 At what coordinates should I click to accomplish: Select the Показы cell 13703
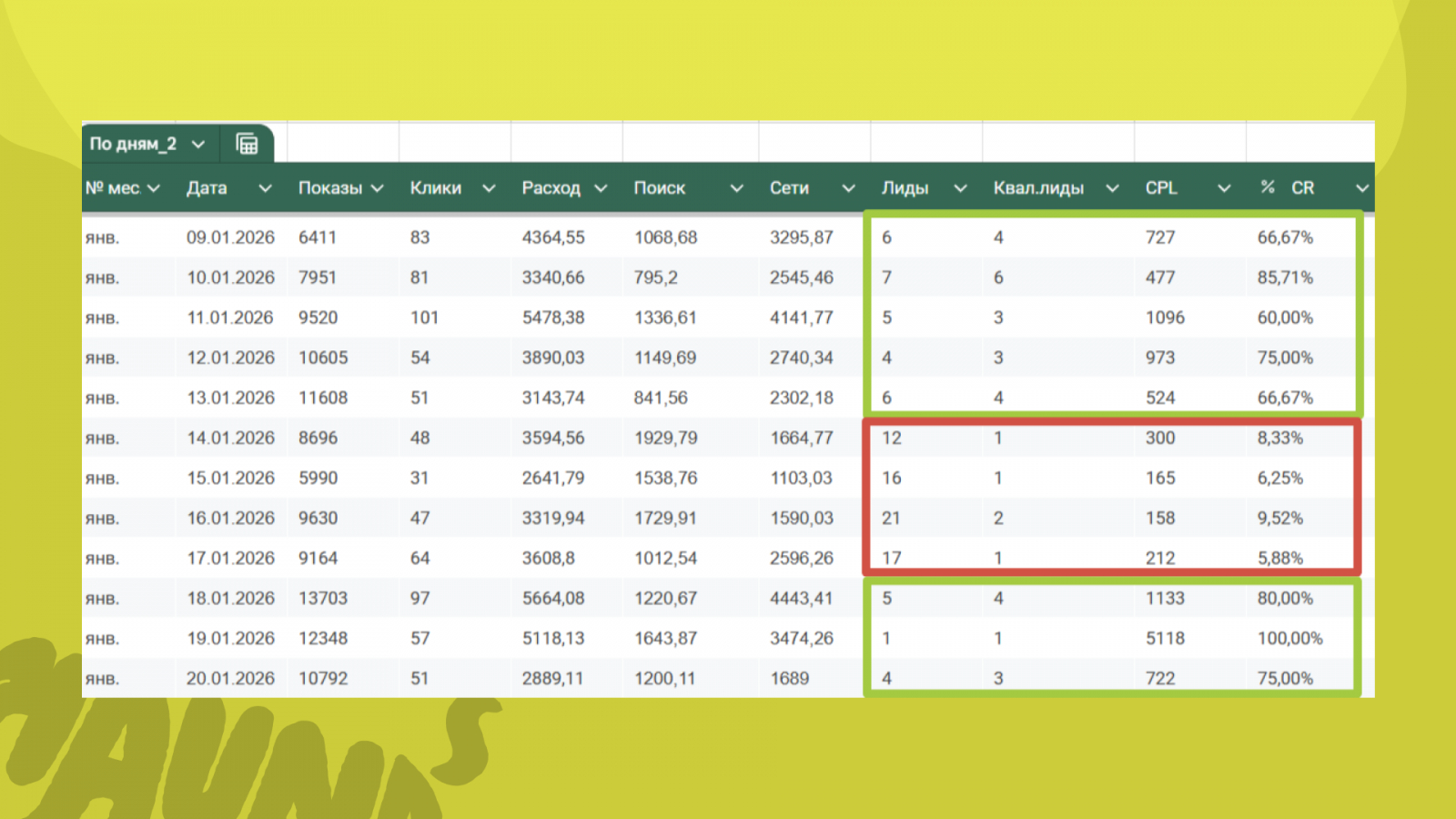323,598
